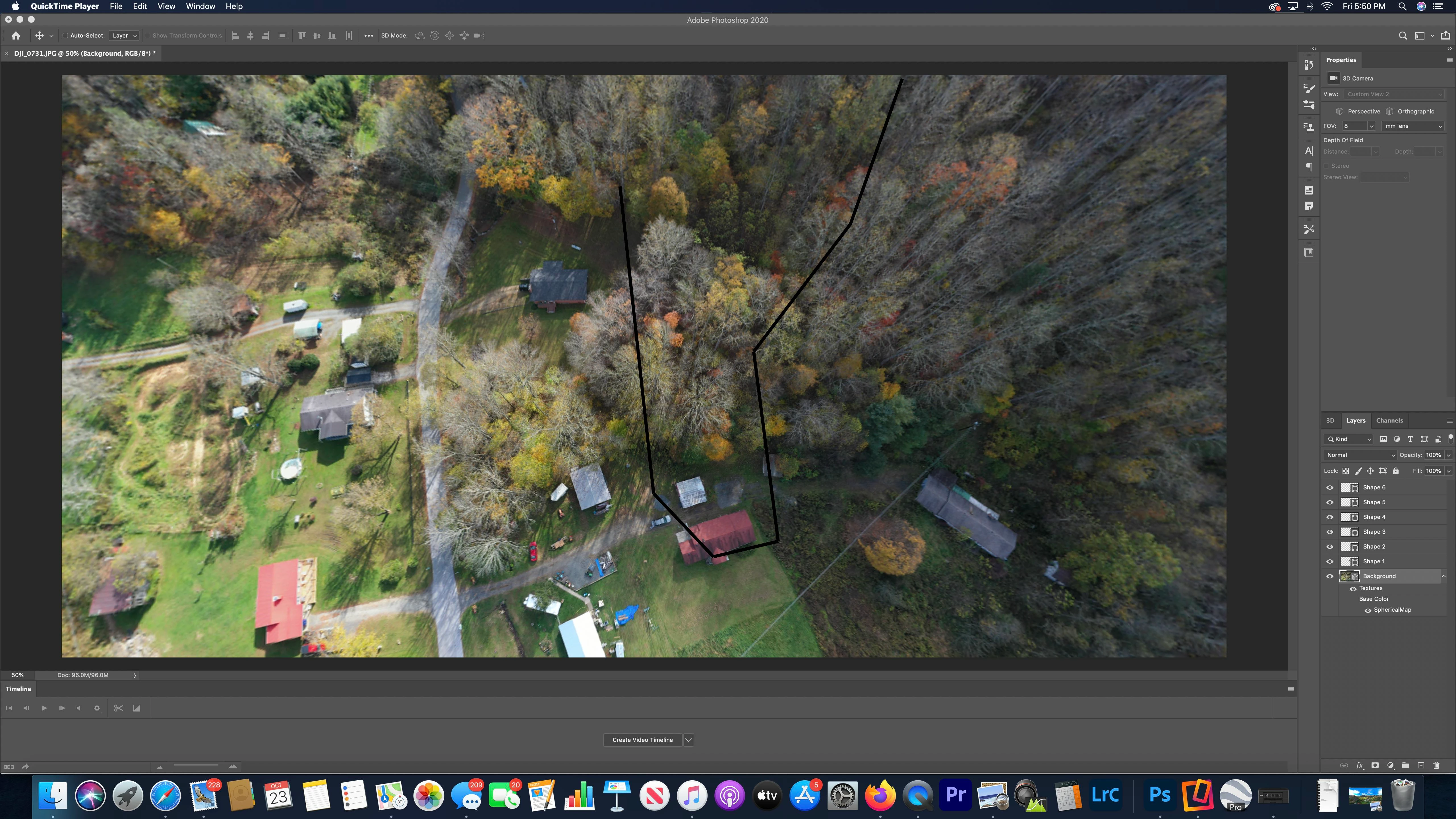Click the Search icon in Photoshop's toolbar
The image size is (1456, 819).
pos(1402,36)
